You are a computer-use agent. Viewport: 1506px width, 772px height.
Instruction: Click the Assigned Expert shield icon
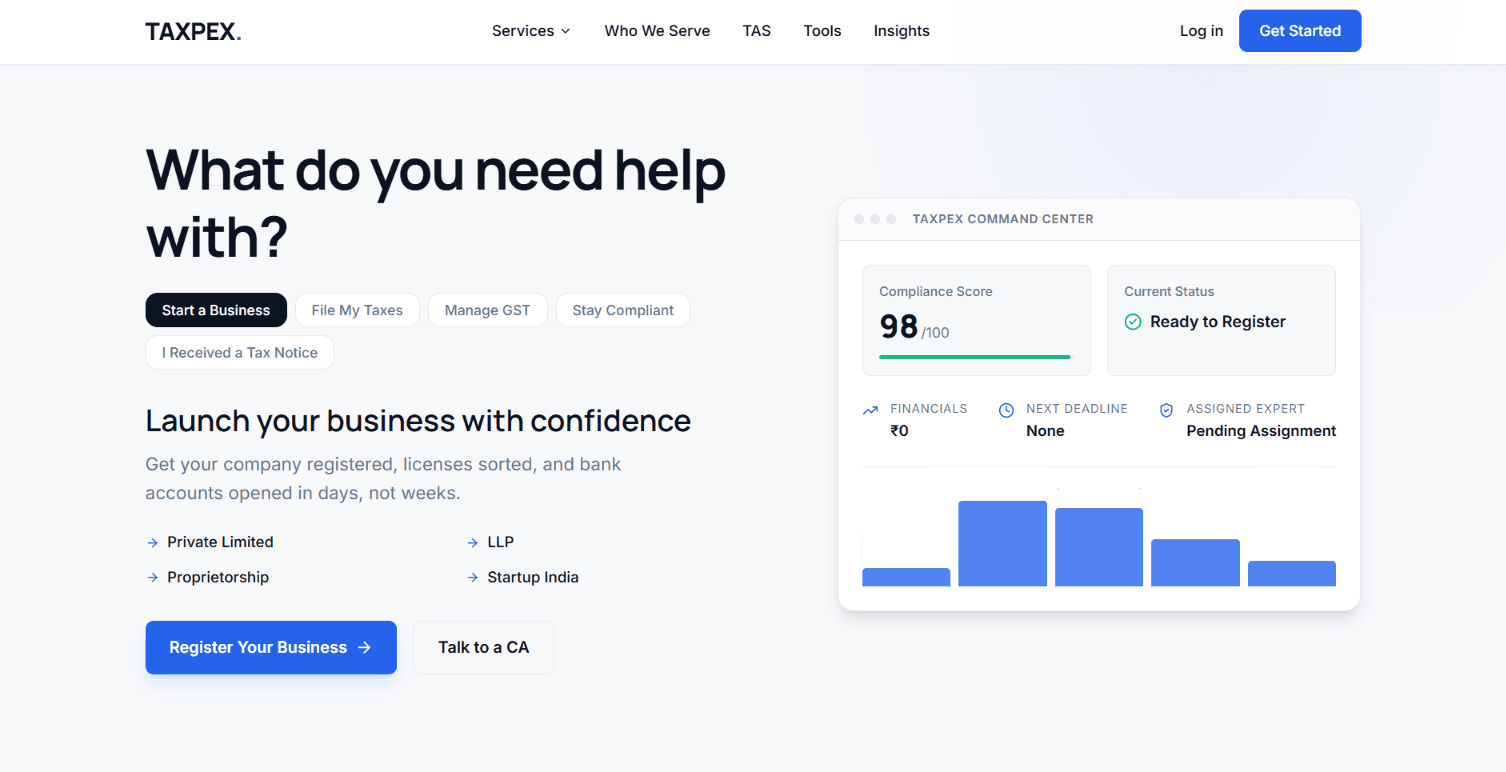[1166, 410]
